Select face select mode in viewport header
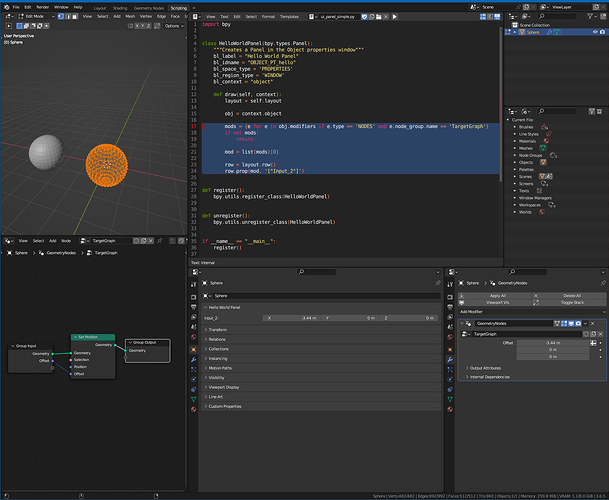Image resolution: width=609 pixels, height=500 pixels. click(75, 16)
